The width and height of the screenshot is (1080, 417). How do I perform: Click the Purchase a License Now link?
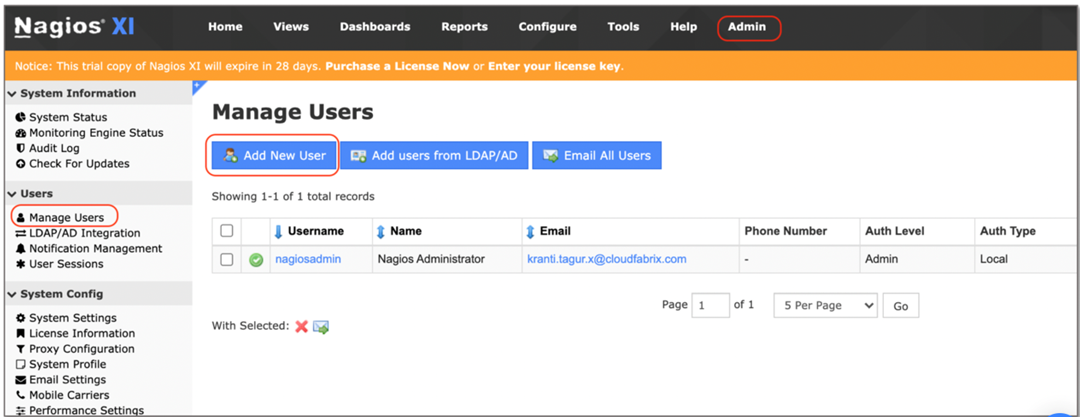click(397, 66)
